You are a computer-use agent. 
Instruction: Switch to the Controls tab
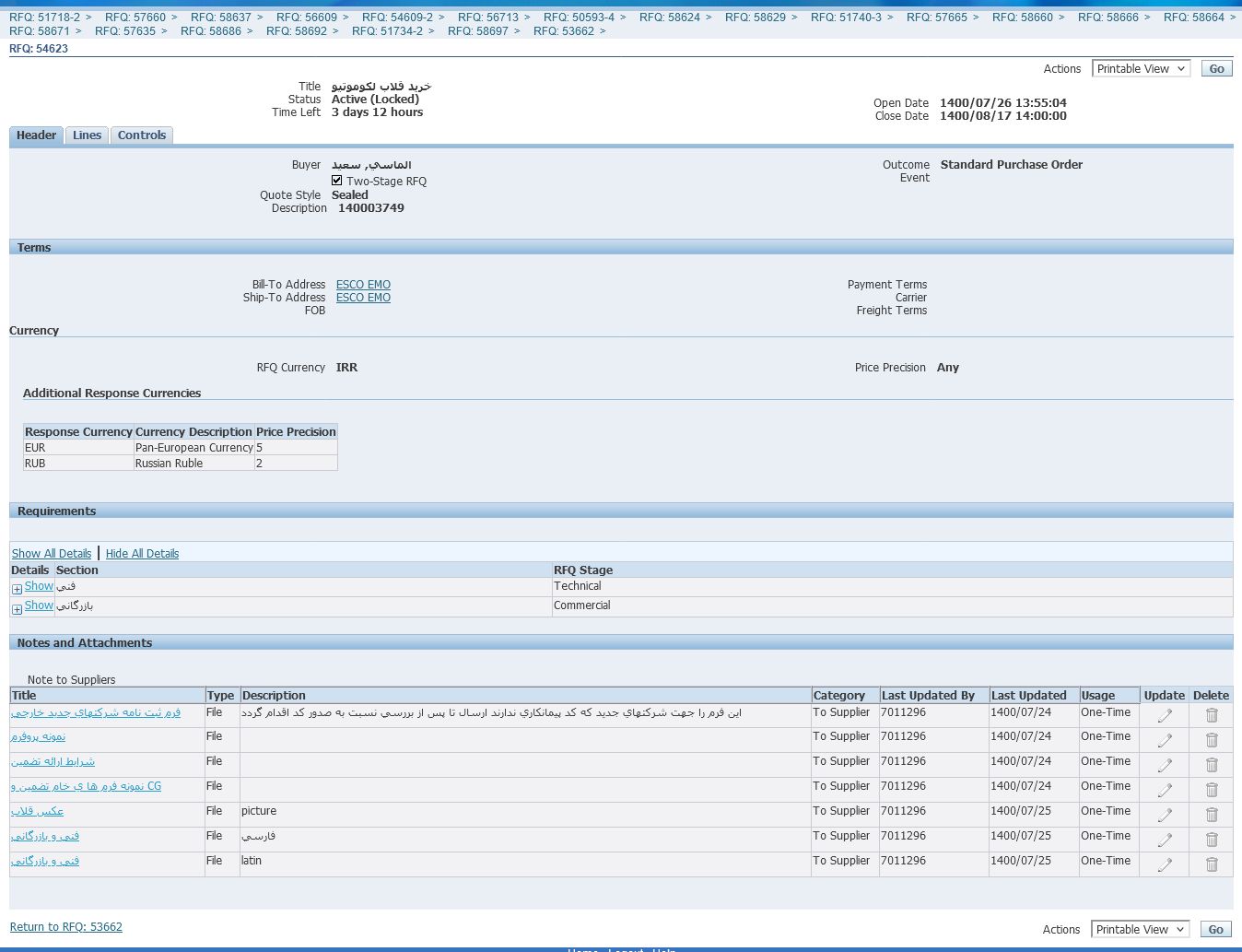(142, 135)
